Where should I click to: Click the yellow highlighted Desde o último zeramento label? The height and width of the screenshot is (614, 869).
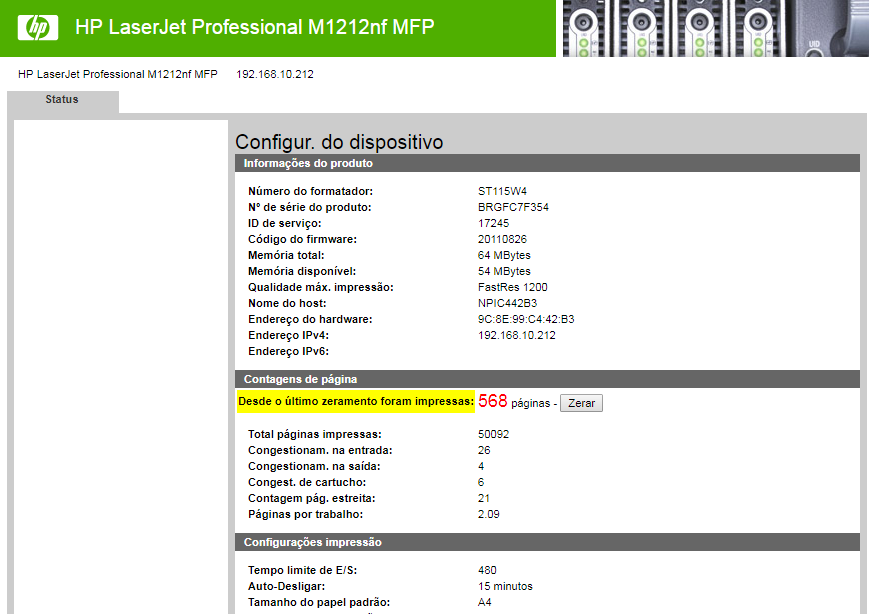(356, 401)
